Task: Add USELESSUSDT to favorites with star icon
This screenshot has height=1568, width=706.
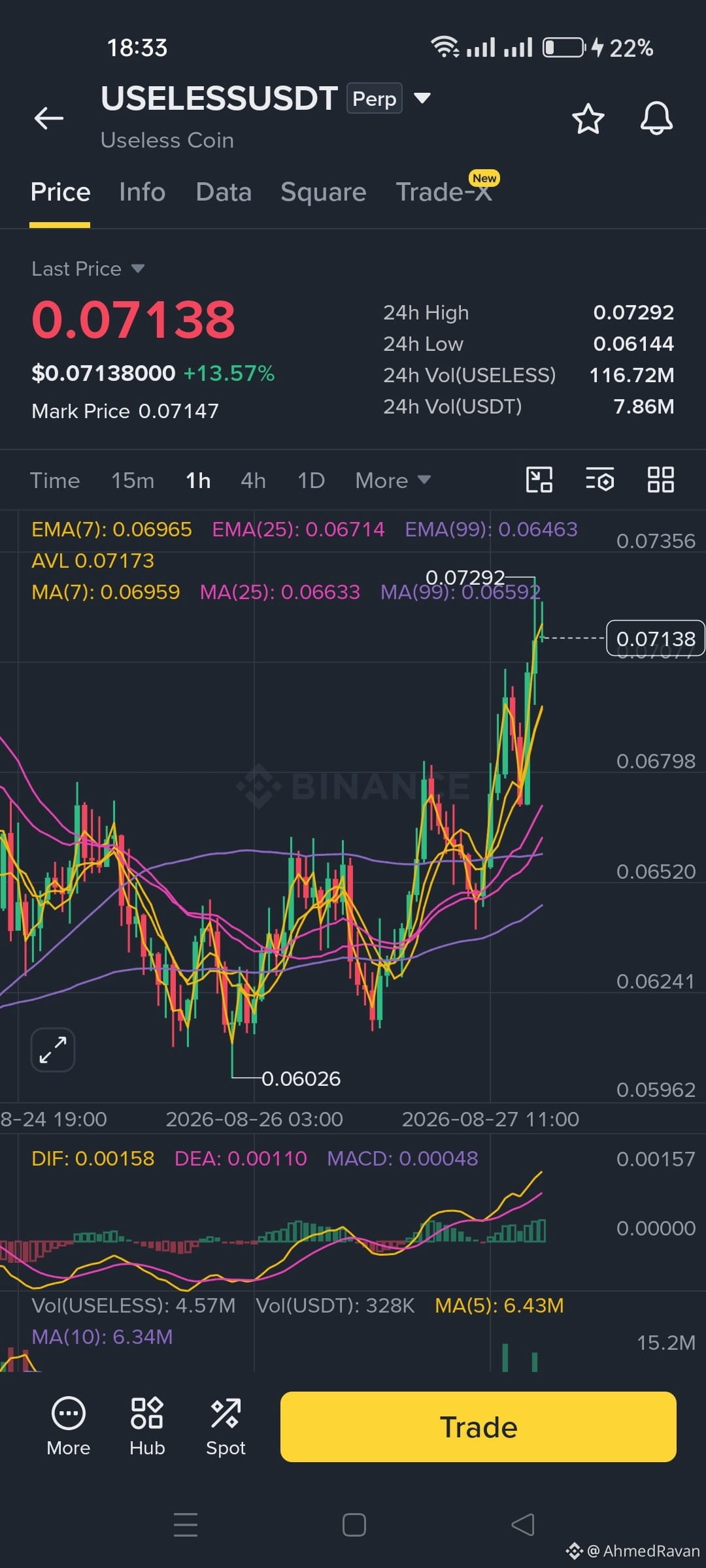Action: click(x=588, y=118)
